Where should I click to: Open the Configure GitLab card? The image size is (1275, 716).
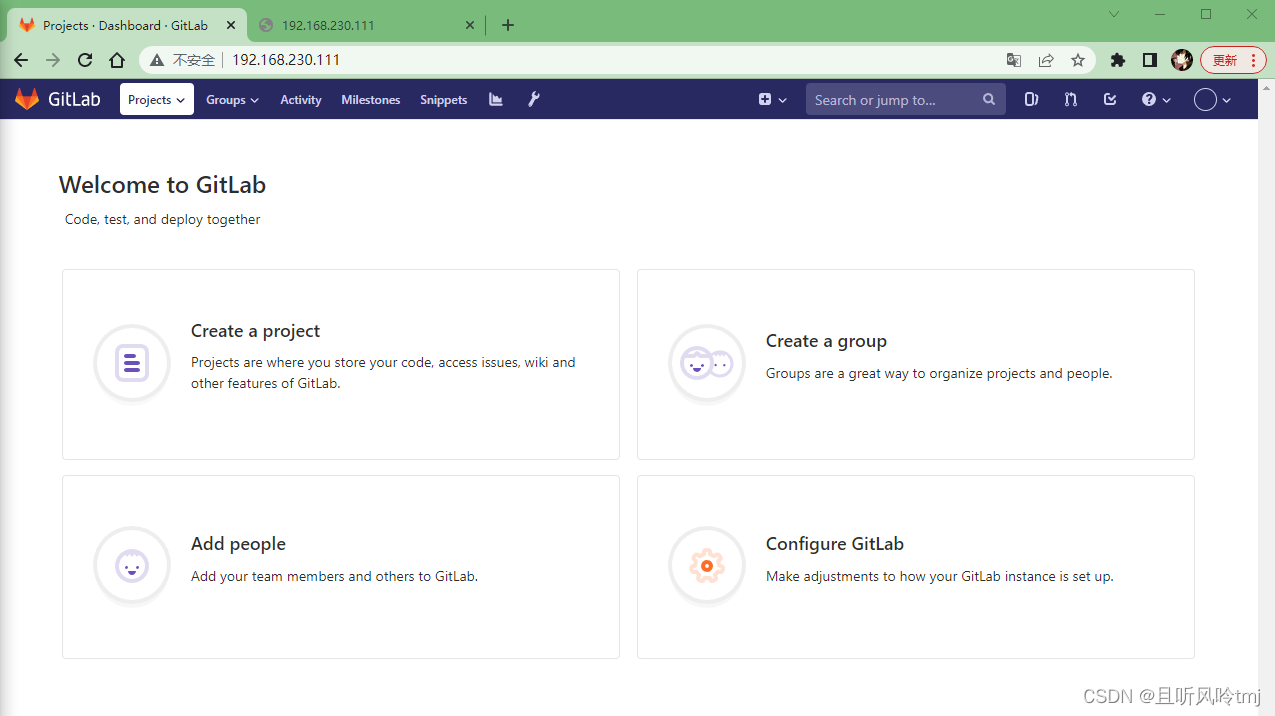(x=916, y=567)
